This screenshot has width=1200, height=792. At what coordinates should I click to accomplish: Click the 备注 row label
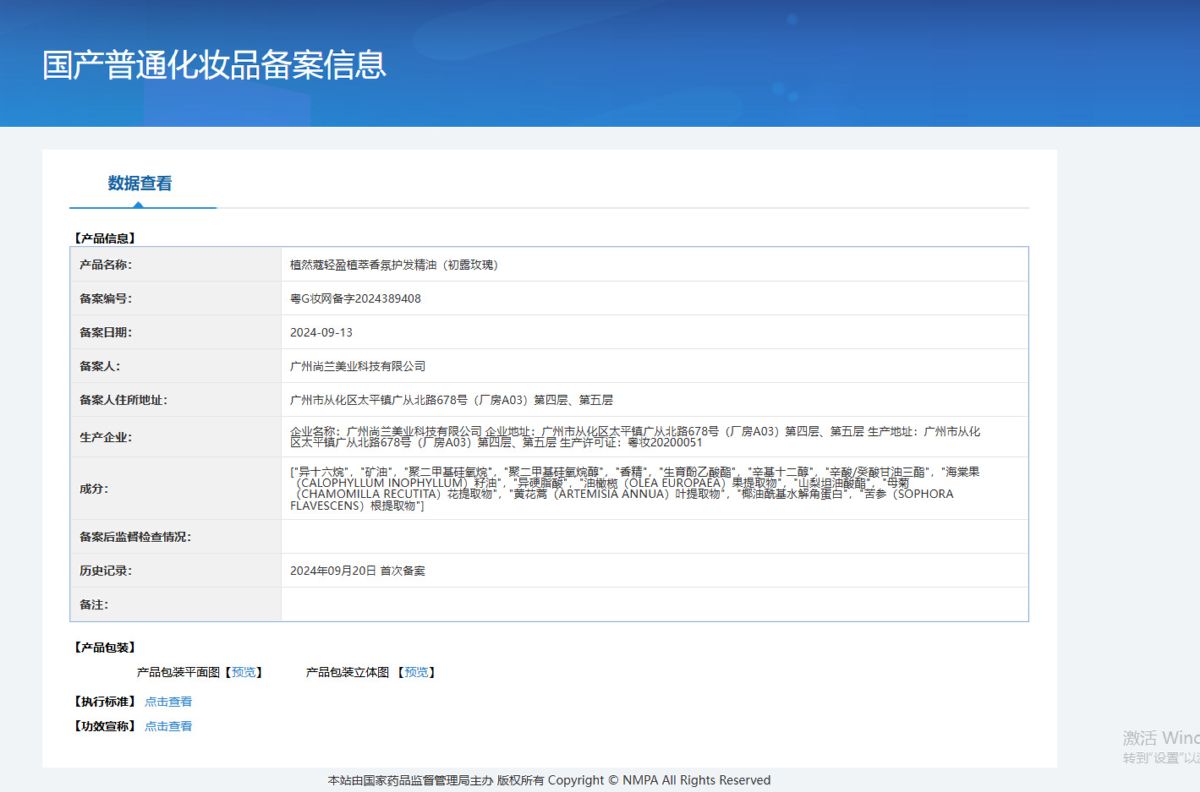click(x=94, y=605)
